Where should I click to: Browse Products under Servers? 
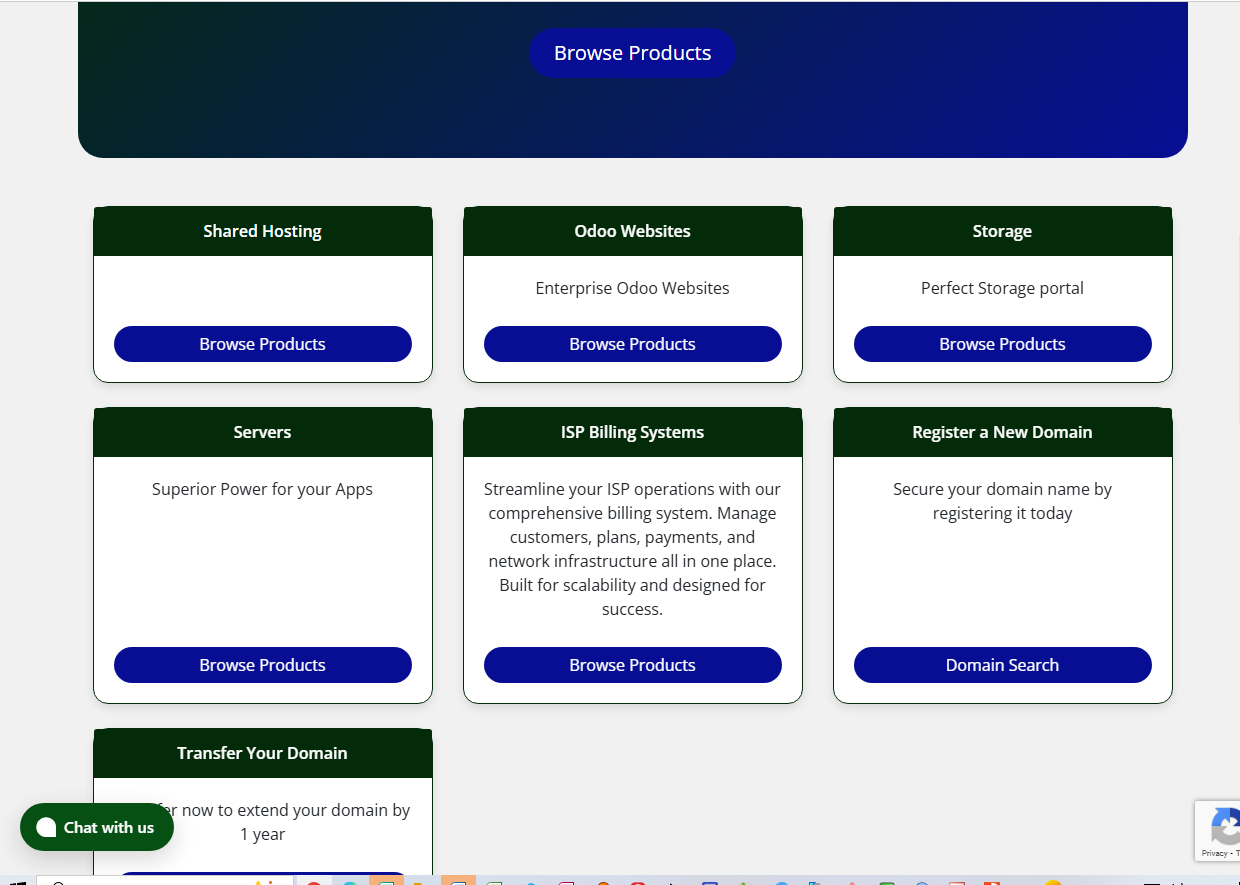(262, 664)
